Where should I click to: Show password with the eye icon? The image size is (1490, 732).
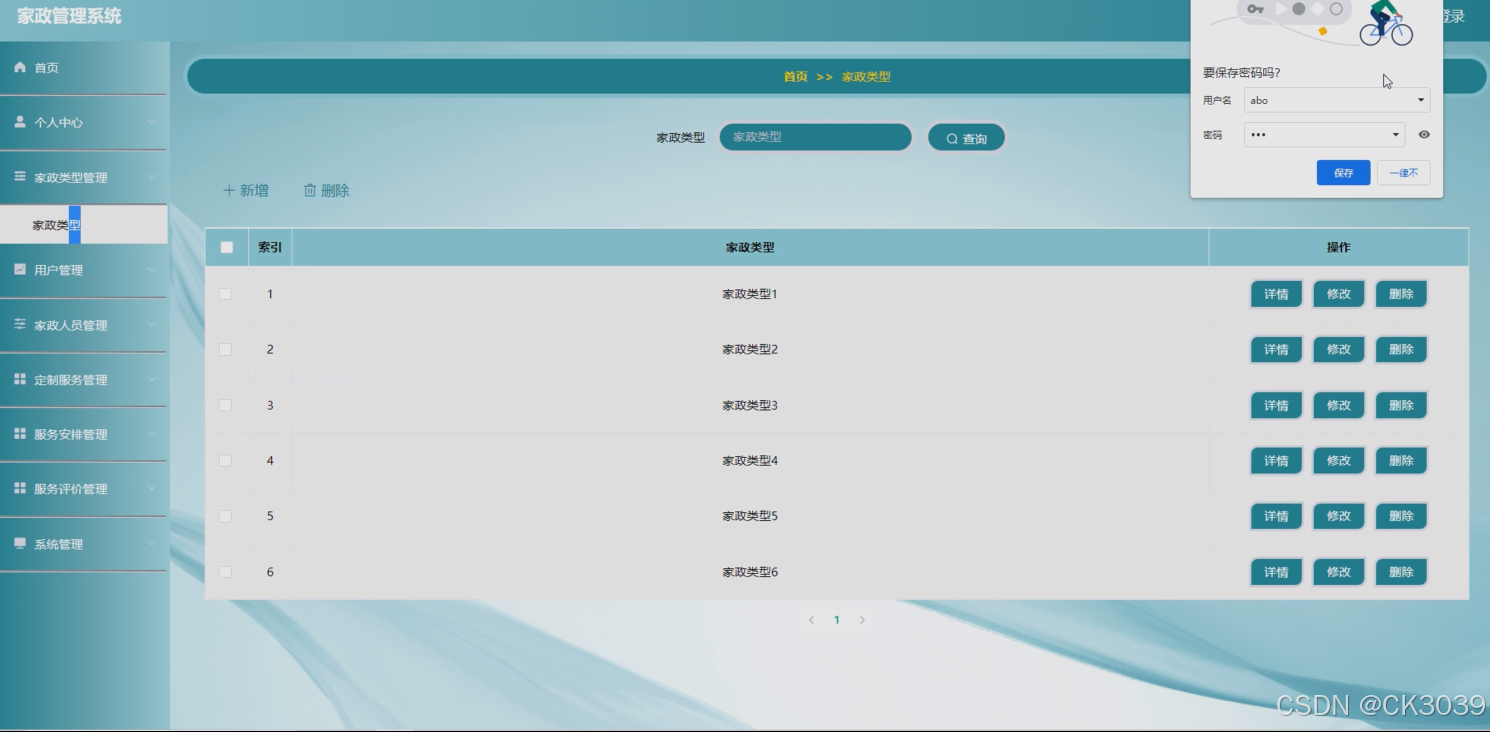1424,135
